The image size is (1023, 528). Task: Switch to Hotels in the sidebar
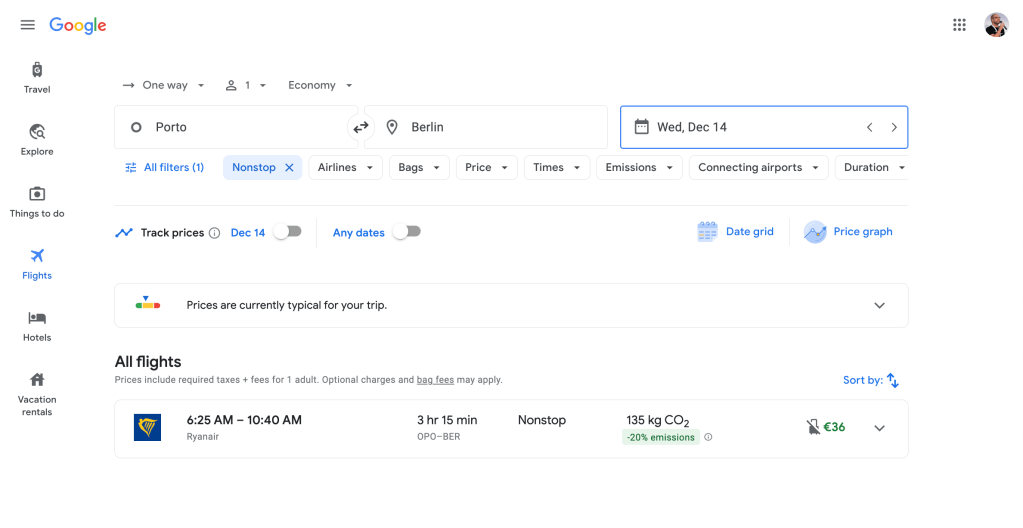tap(37, 325)
